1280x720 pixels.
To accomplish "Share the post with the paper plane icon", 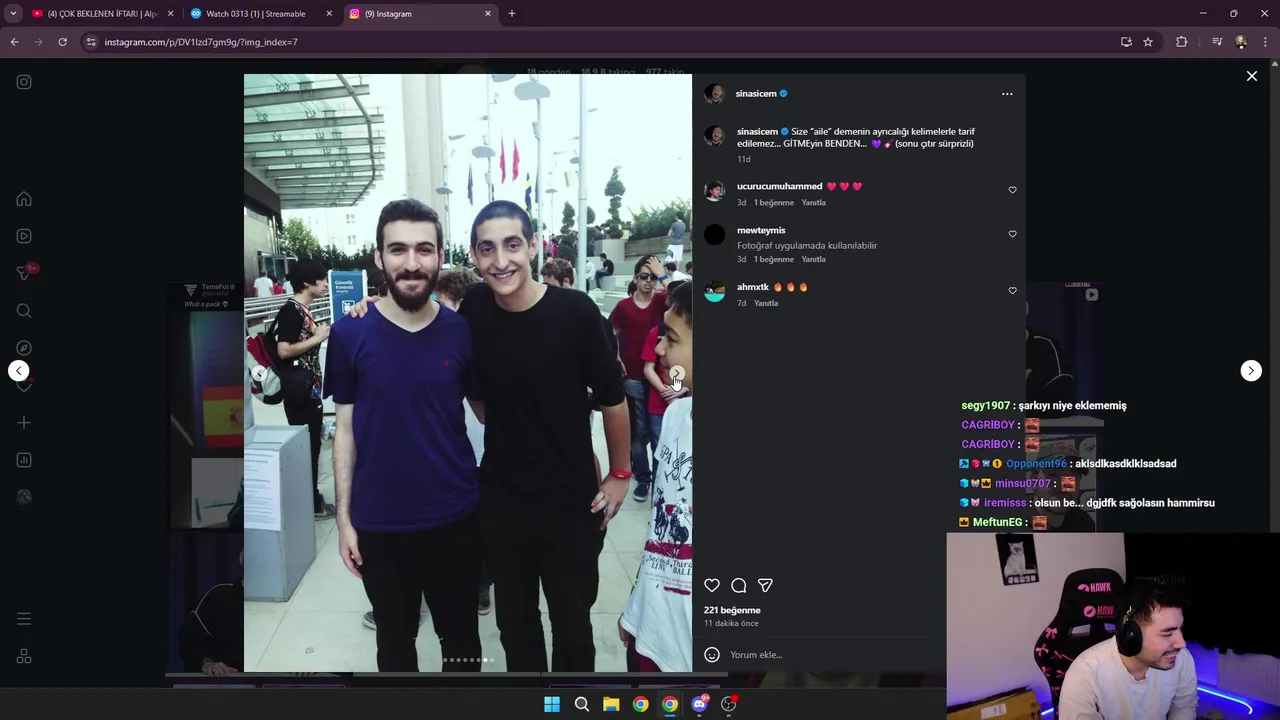I will coord(765,585).
